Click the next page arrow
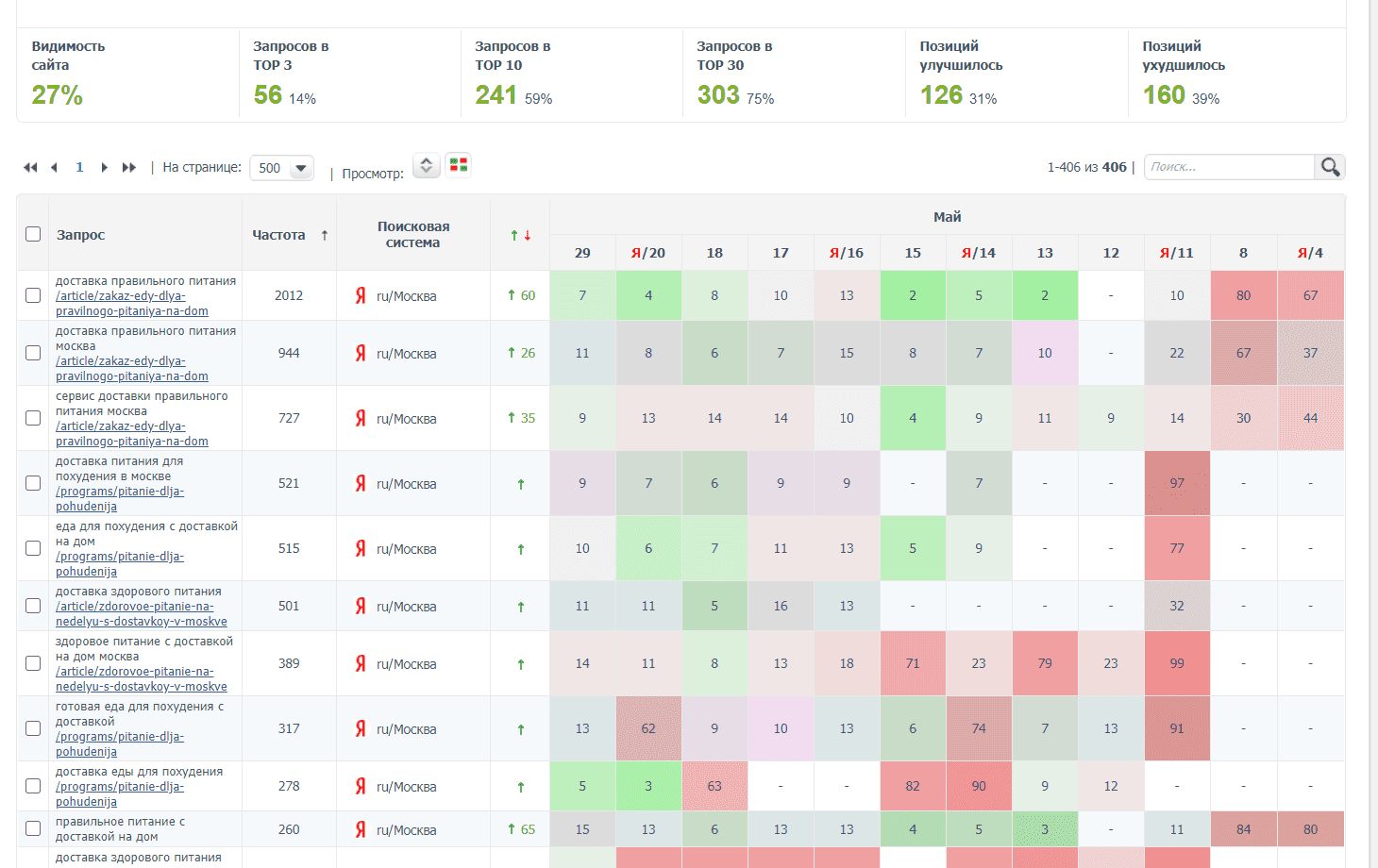This screenshot has height=868, width=1378. click(x=104, y=168)
